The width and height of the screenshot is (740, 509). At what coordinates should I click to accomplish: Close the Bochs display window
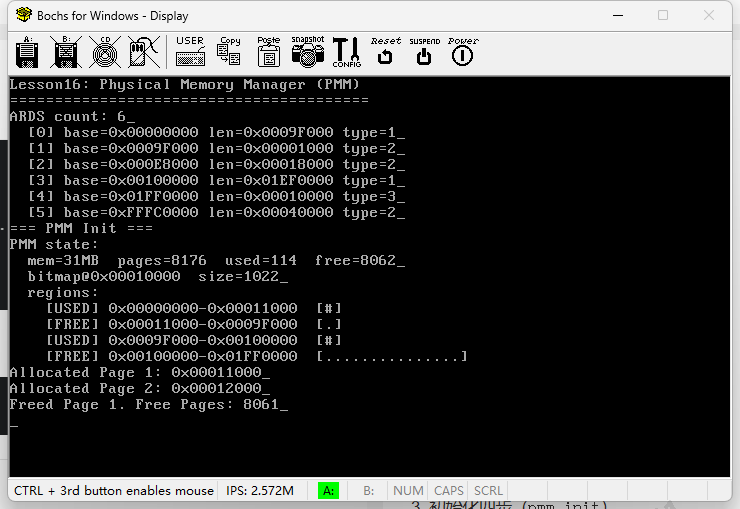click(709, 16)
